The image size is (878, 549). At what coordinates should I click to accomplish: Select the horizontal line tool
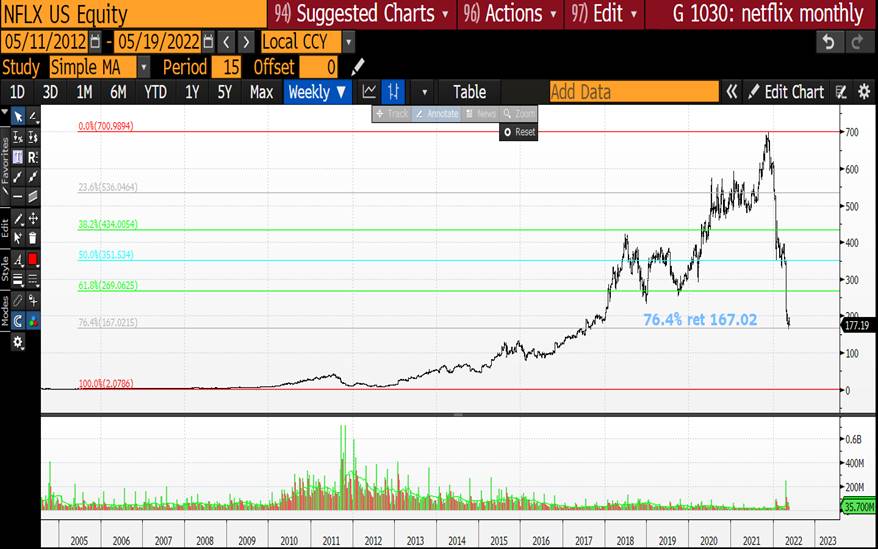(x=18, y=196)
